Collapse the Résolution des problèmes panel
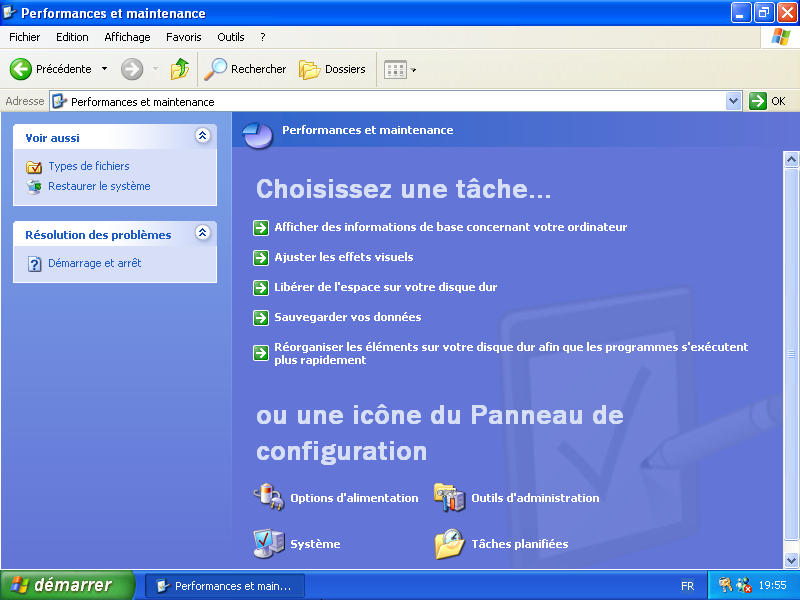 [203, 233]
